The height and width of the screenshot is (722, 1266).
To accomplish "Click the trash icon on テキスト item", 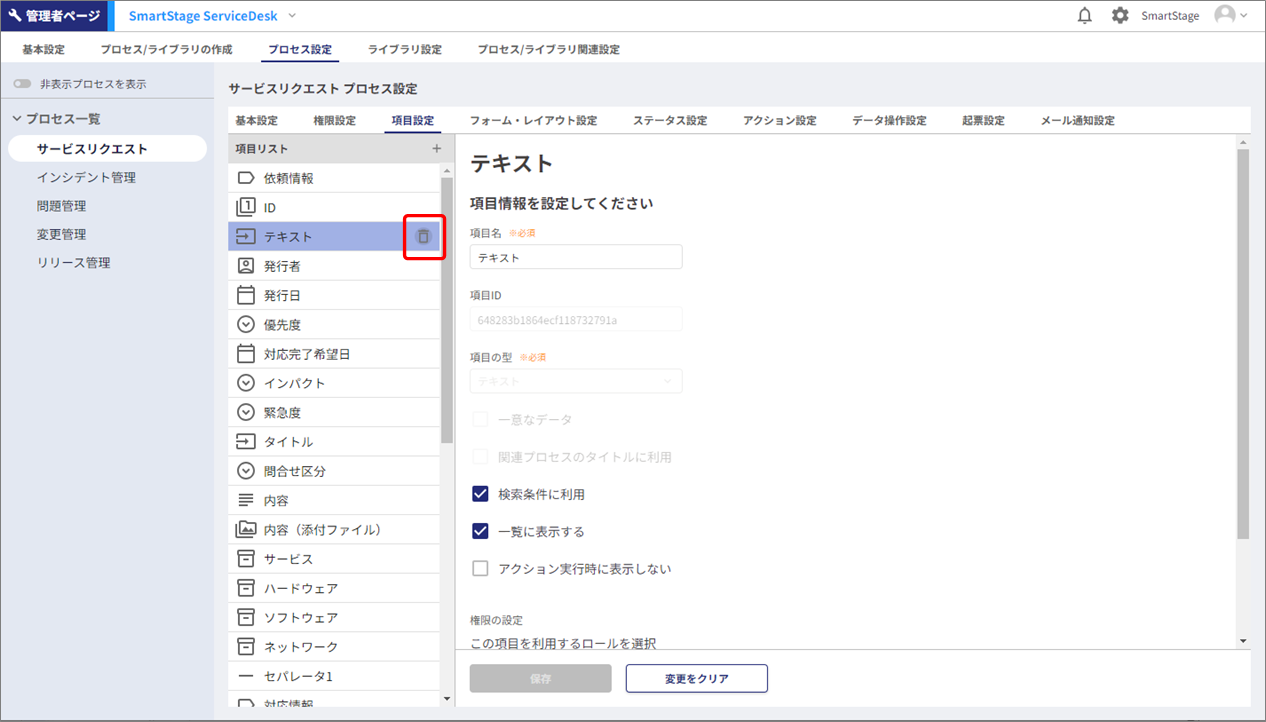I will [x=423, y=237].
